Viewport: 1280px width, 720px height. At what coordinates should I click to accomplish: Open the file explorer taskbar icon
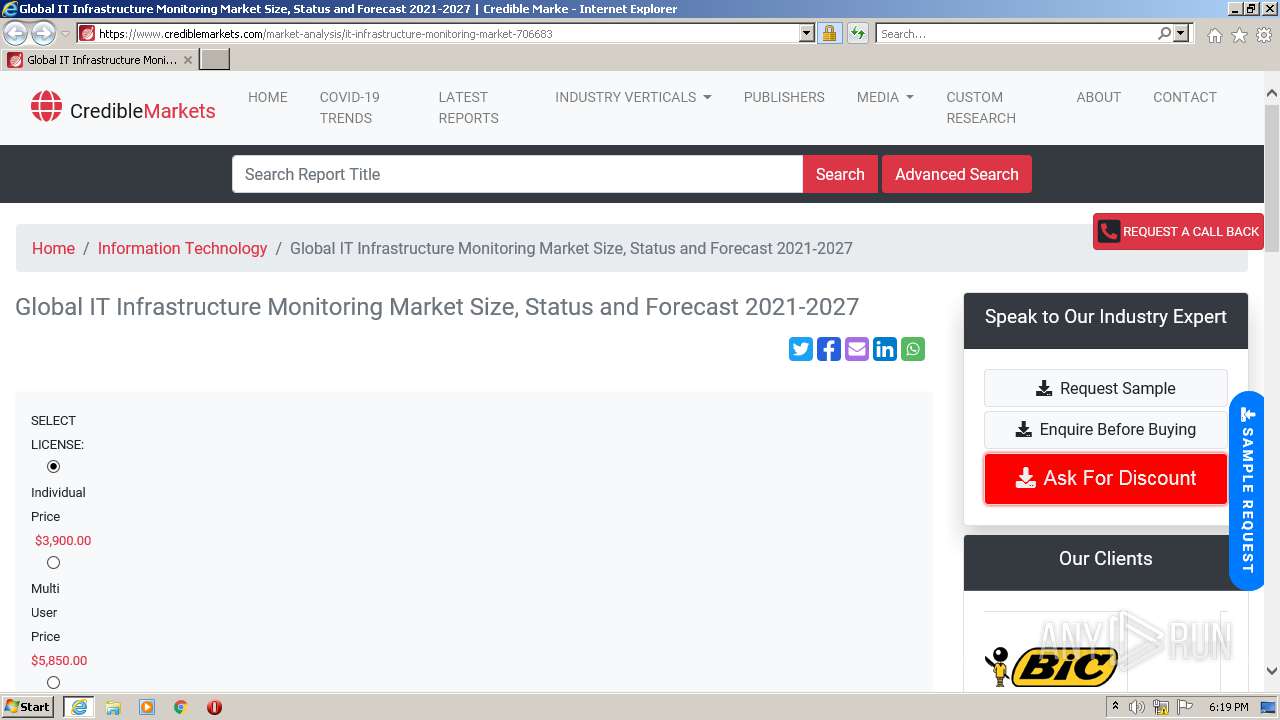[x=113, y=707]
